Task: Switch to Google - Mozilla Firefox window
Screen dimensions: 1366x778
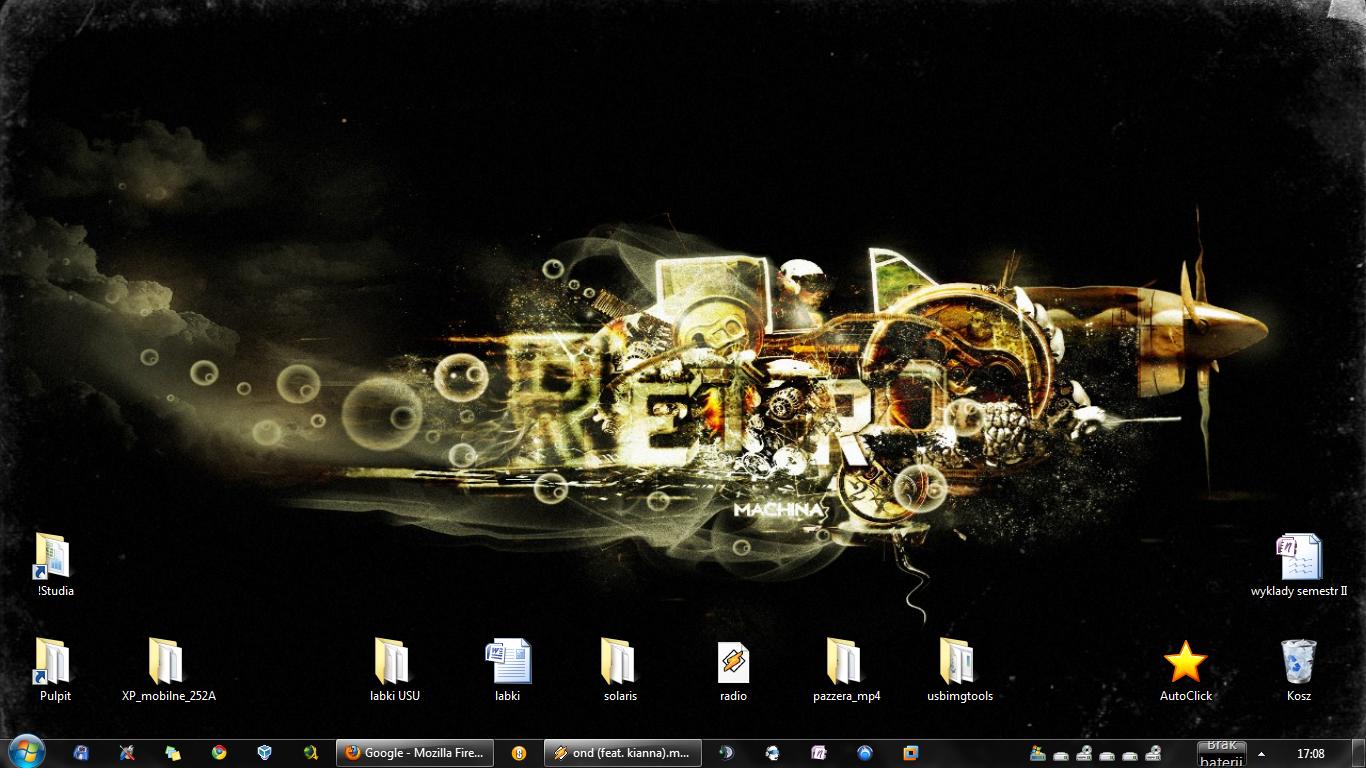Action: (x=415, y=753)
